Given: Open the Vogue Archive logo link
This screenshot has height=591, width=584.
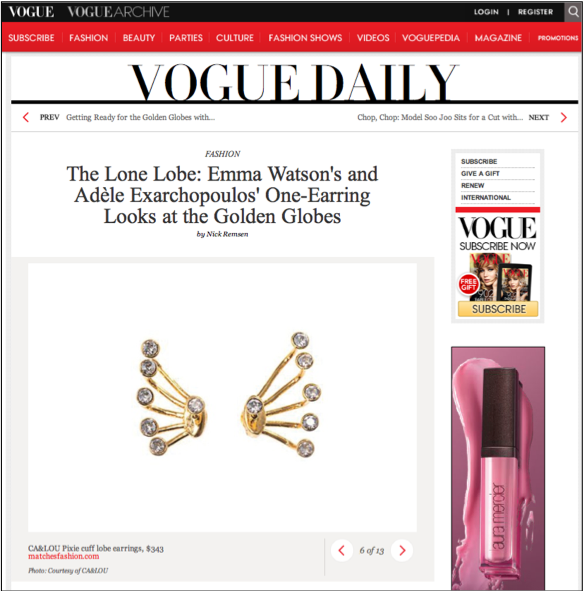Looking at the screenshot, I should click(118, 12).
